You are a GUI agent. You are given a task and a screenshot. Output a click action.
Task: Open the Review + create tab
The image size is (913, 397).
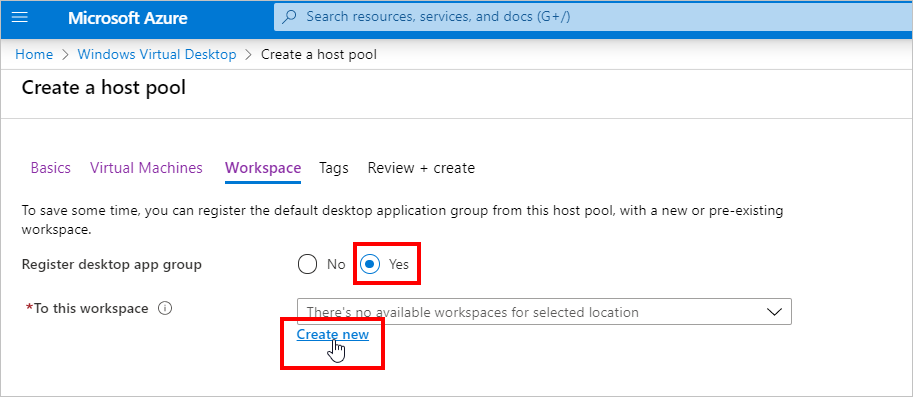click(421, 168)
